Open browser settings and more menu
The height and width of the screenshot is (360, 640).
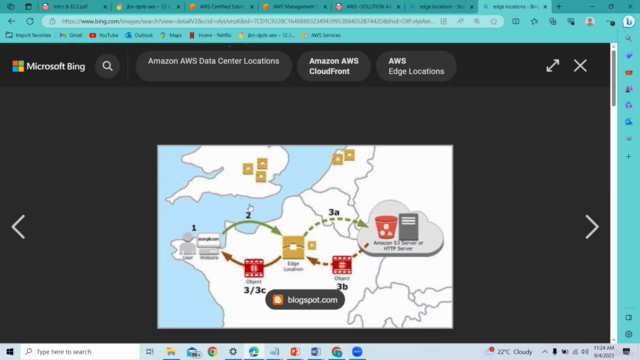click(x=610, y=21)
